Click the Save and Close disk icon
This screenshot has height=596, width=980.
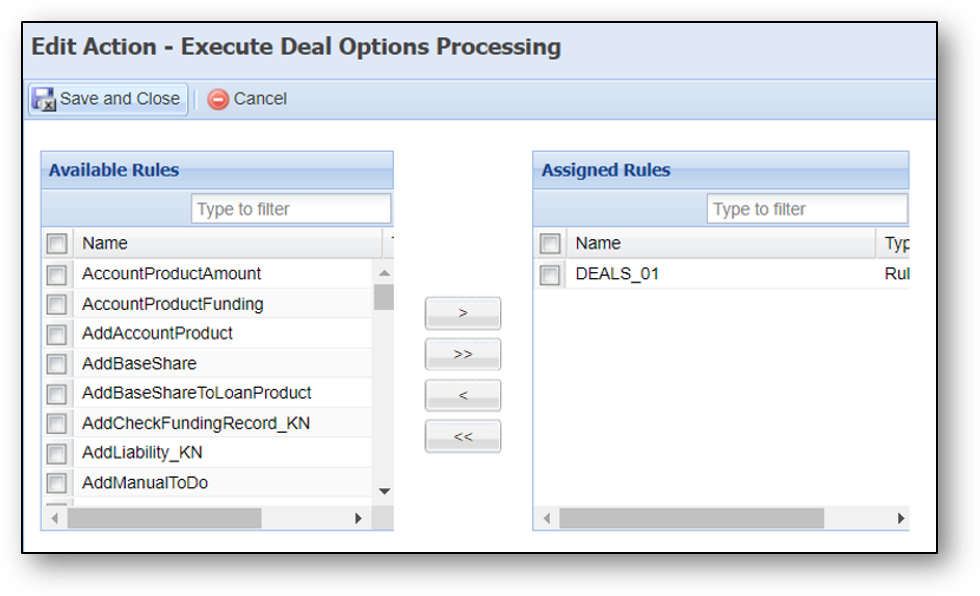tap(44, 99)
